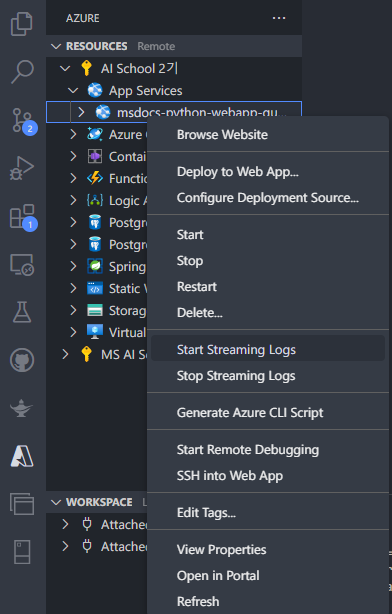Open the Azure panel more actions ellipsis
Image resolution: width=392 pixels, height=614 pixels.
click(279, 18)
